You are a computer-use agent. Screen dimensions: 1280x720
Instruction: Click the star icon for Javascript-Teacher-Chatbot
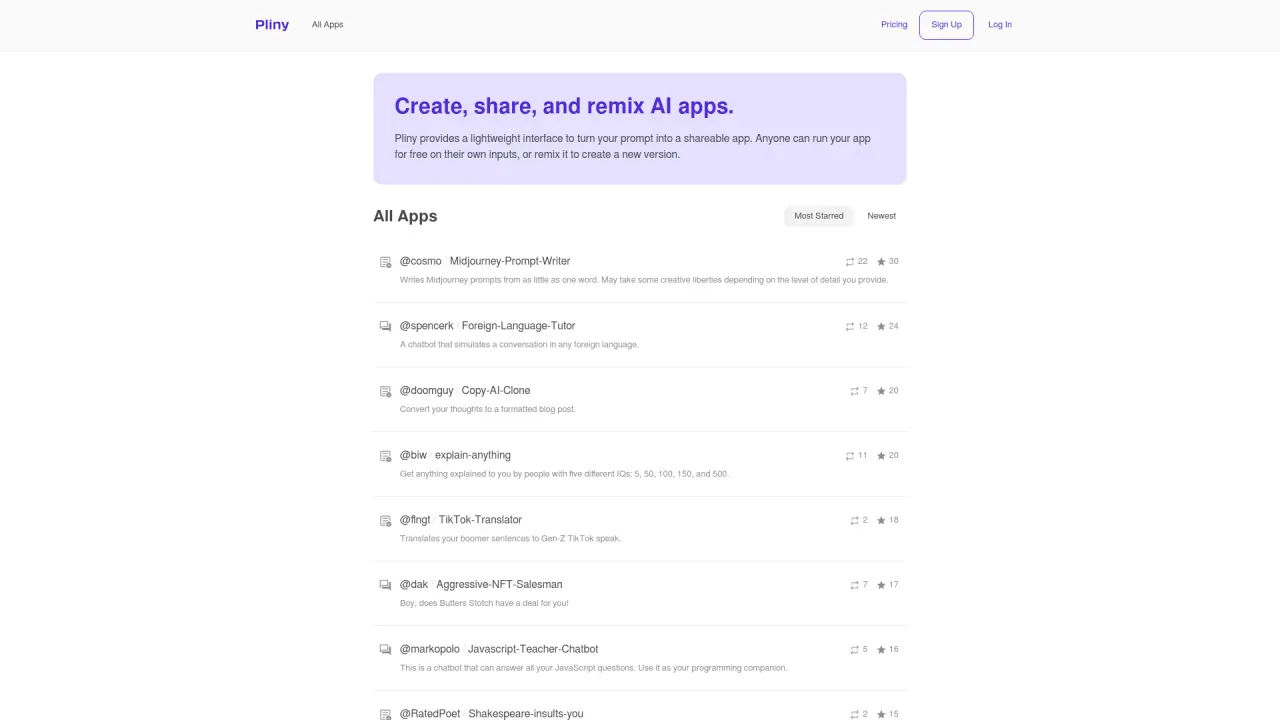click(x=881, y=649)
